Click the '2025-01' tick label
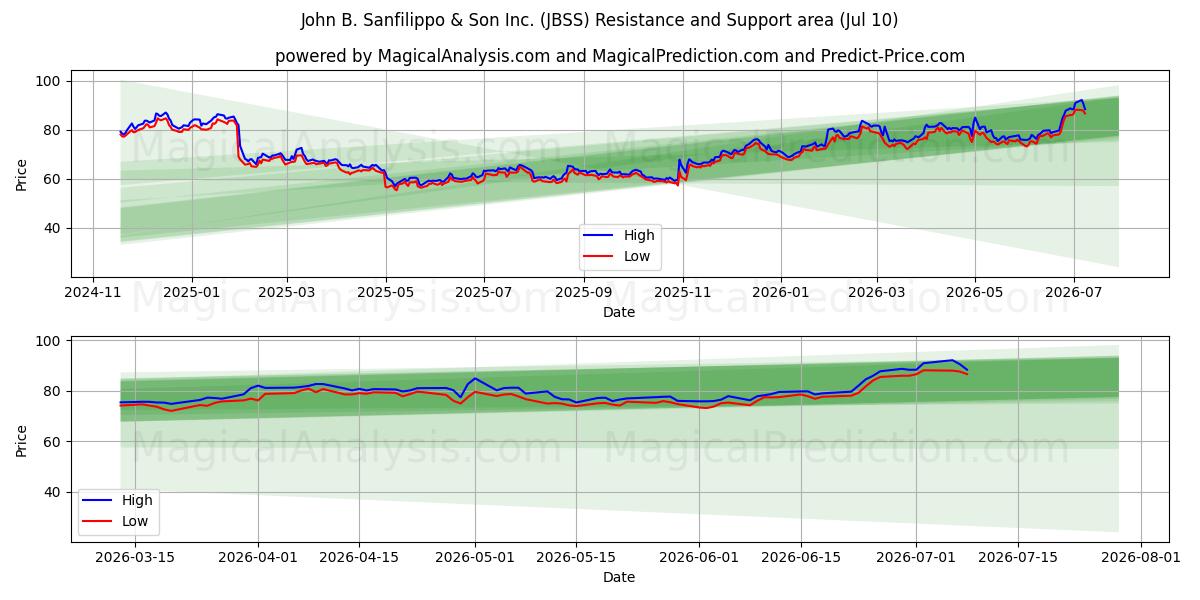 (191, 292)
